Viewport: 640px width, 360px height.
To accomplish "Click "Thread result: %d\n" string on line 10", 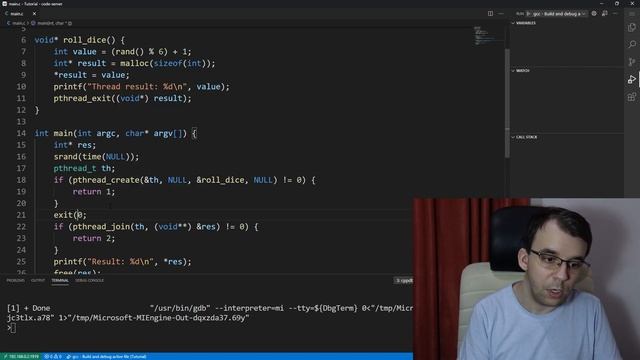I will (x=139, y=87).
